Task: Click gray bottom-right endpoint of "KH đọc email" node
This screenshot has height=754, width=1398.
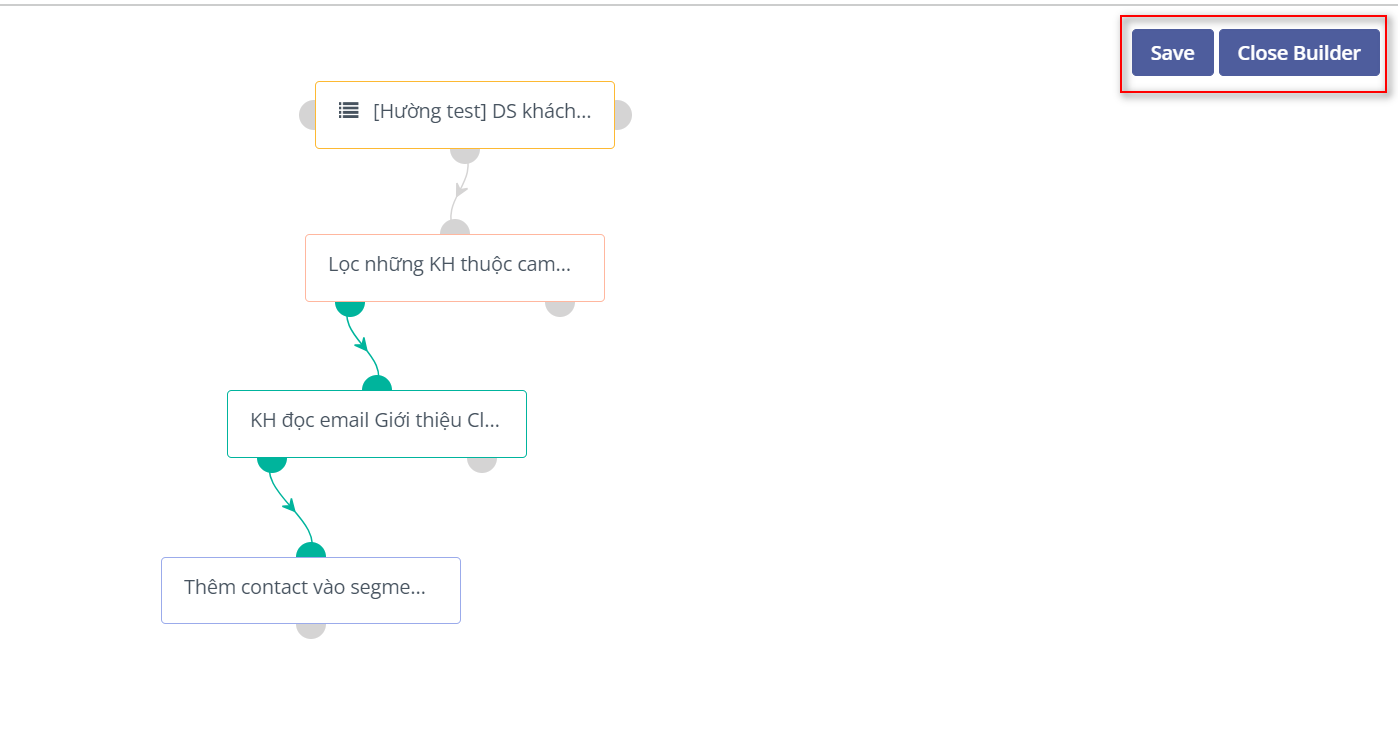Action: (x=482, y=463)
